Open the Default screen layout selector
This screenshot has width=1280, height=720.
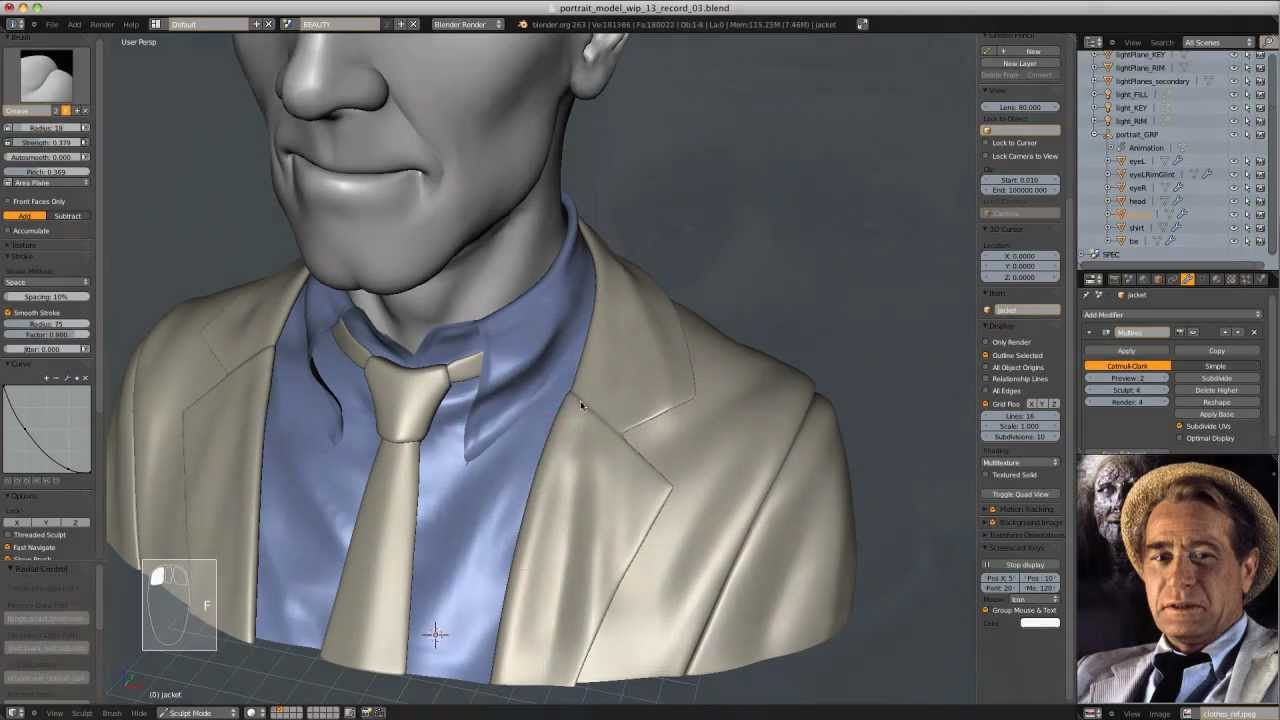click(x=210, y=24)
